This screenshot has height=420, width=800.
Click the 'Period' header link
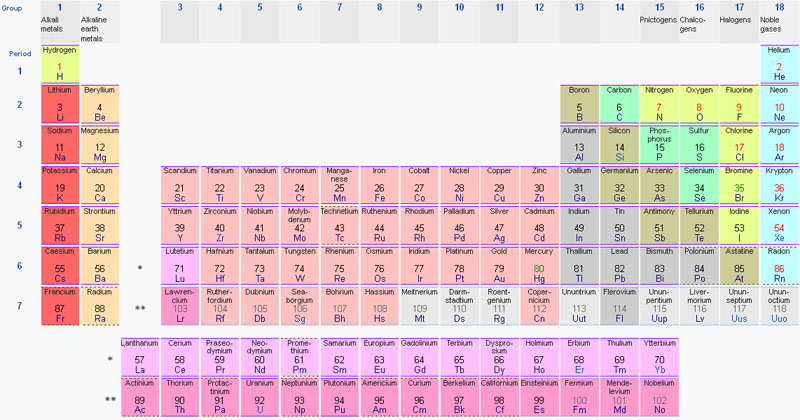20,54
